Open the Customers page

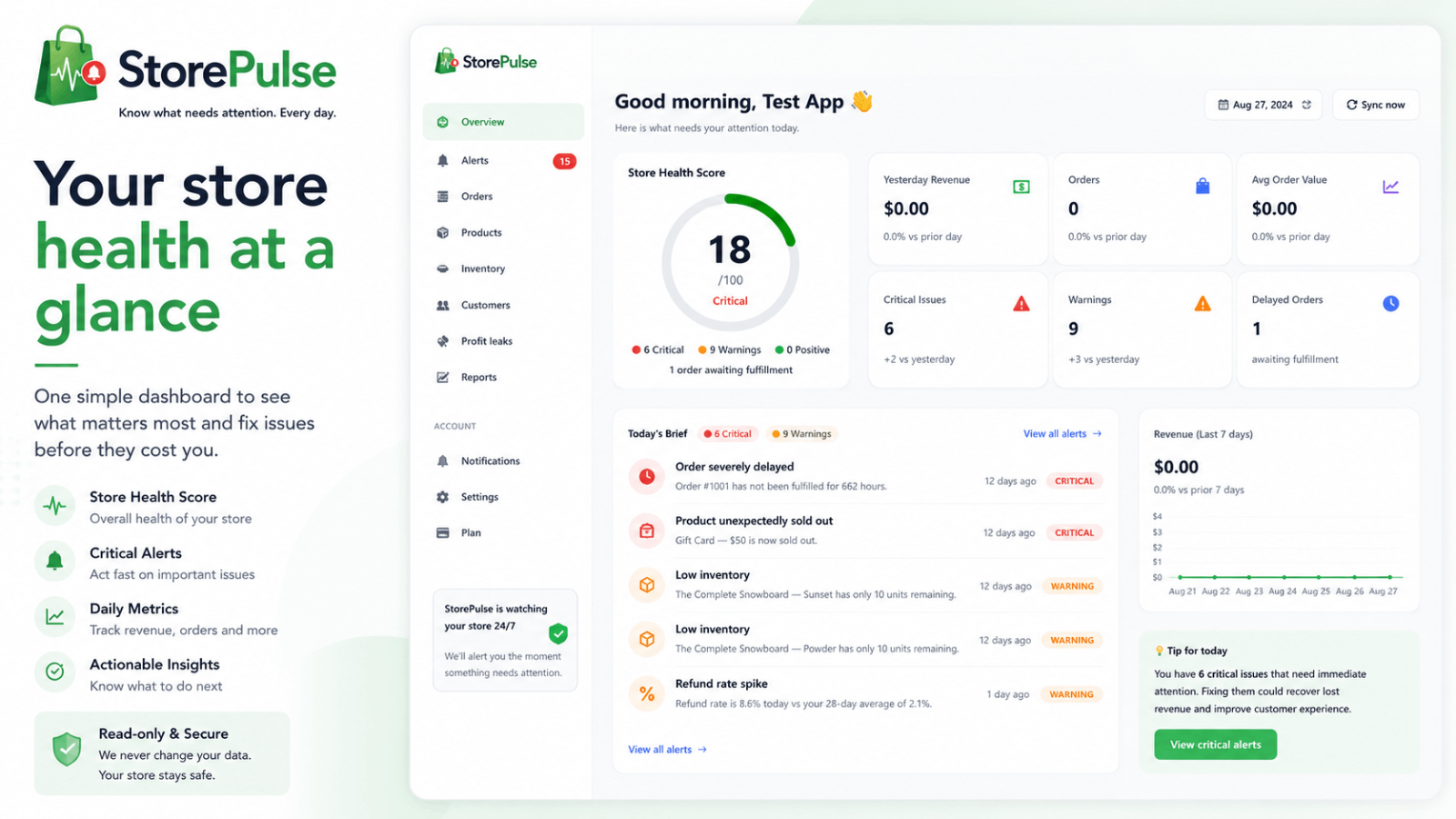(x=503, y=306)
